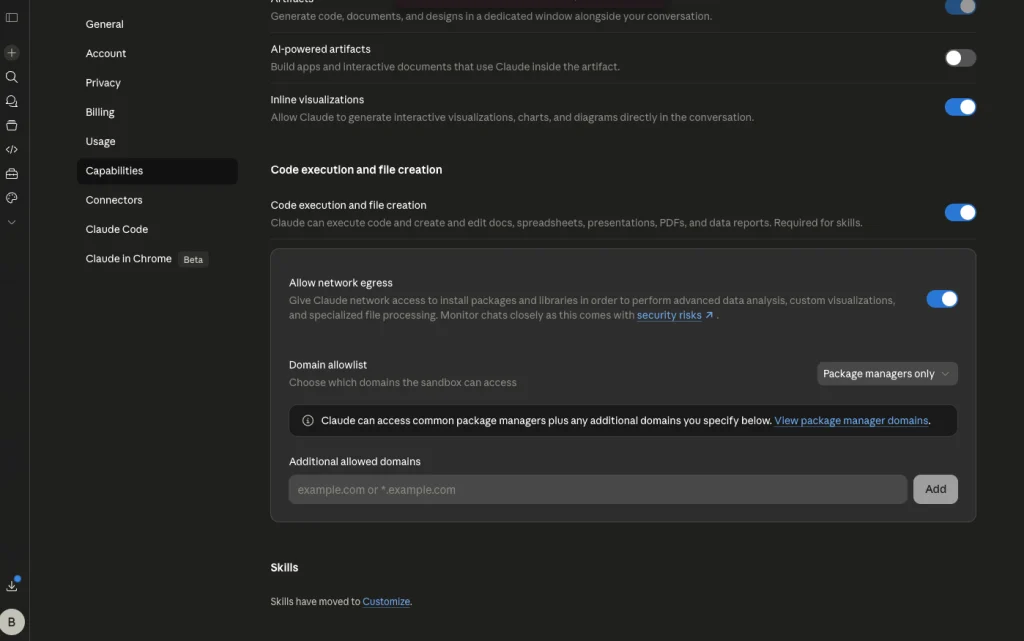Open the user avatar B
Screen dimensions: 1024x641
(x=12, y=622)
